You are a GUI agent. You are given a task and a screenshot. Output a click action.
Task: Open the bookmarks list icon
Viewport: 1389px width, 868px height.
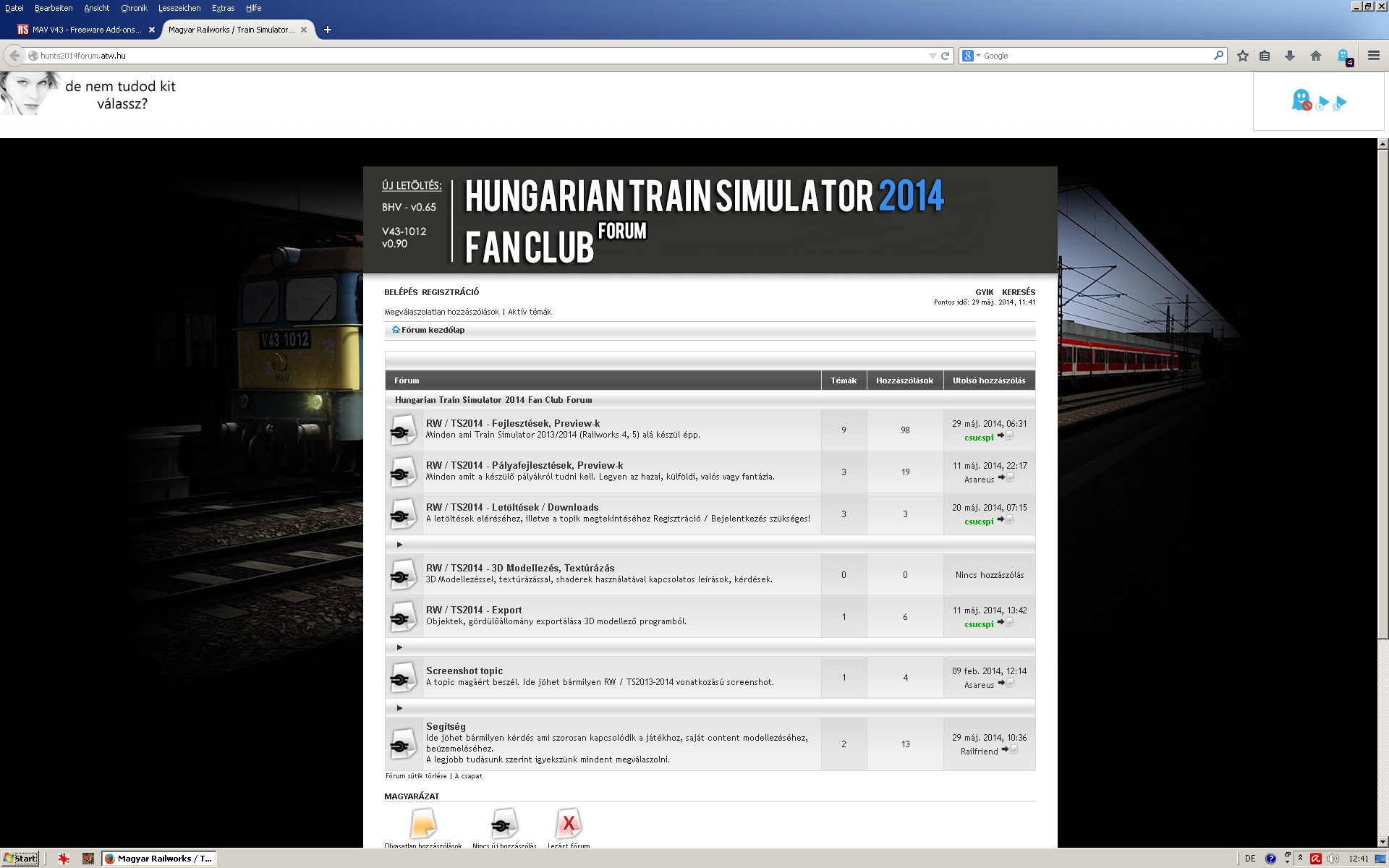[1265, 56]
